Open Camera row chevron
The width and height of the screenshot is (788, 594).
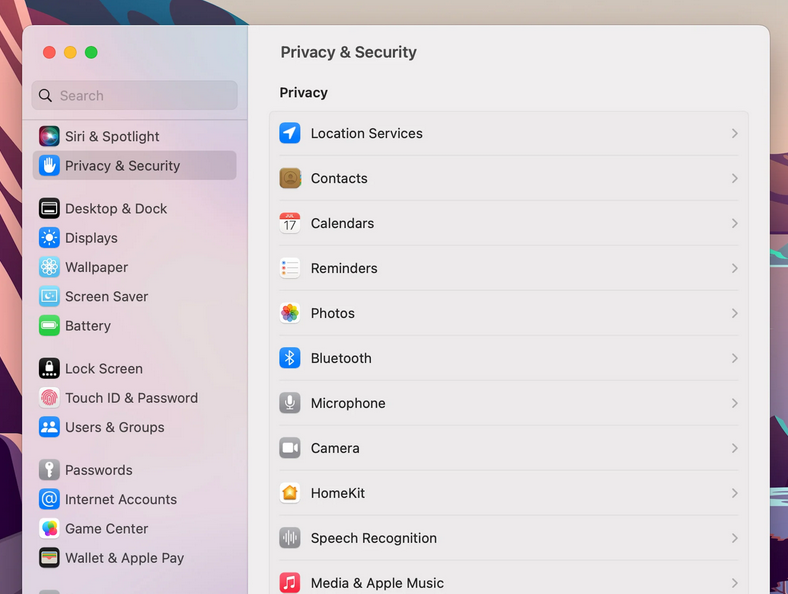coord(735,448)
